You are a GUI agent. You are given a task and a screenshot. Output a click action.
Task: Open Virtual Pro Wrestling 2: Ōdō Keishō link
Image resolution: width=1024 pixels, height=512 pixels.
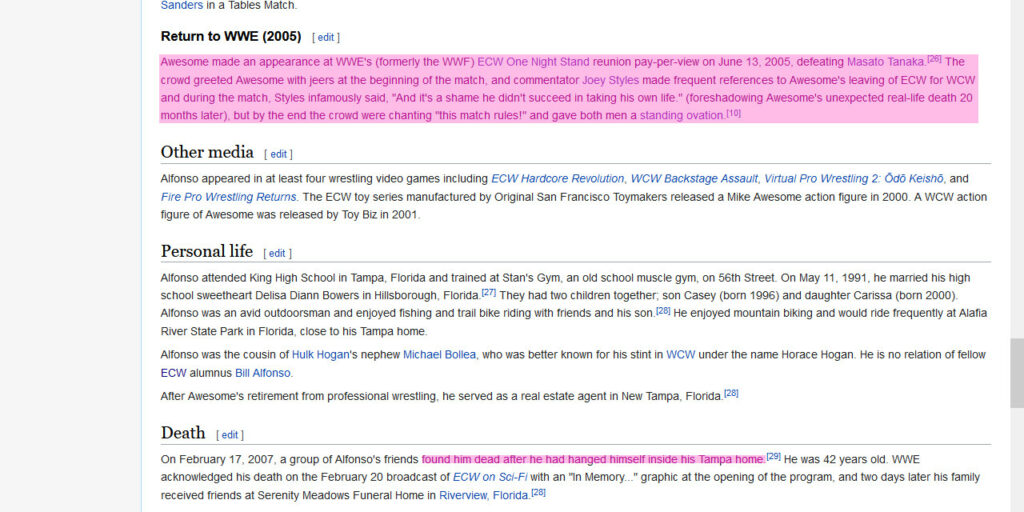point(854,178)
